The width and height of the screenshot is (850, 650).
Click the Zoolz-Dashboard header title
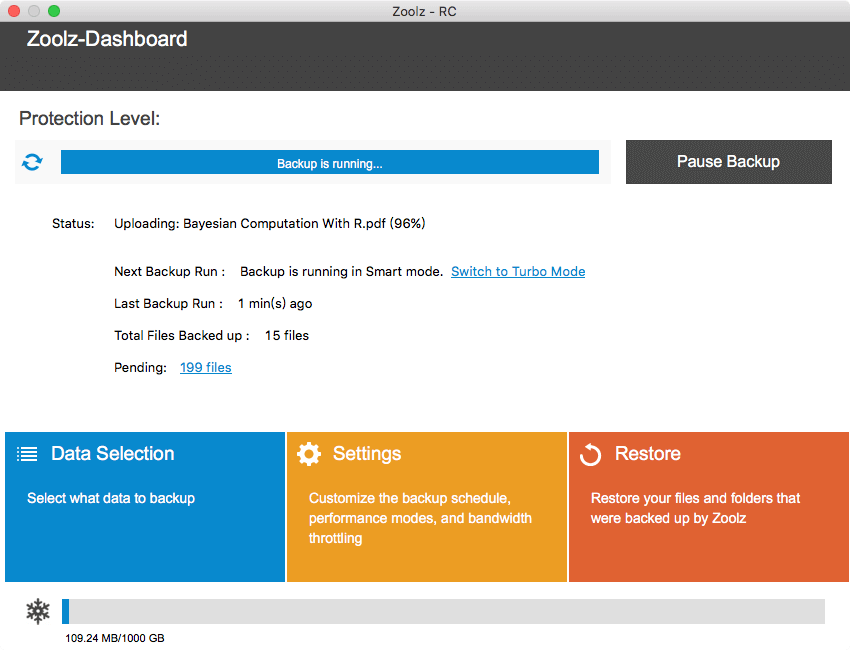point(107,40)
